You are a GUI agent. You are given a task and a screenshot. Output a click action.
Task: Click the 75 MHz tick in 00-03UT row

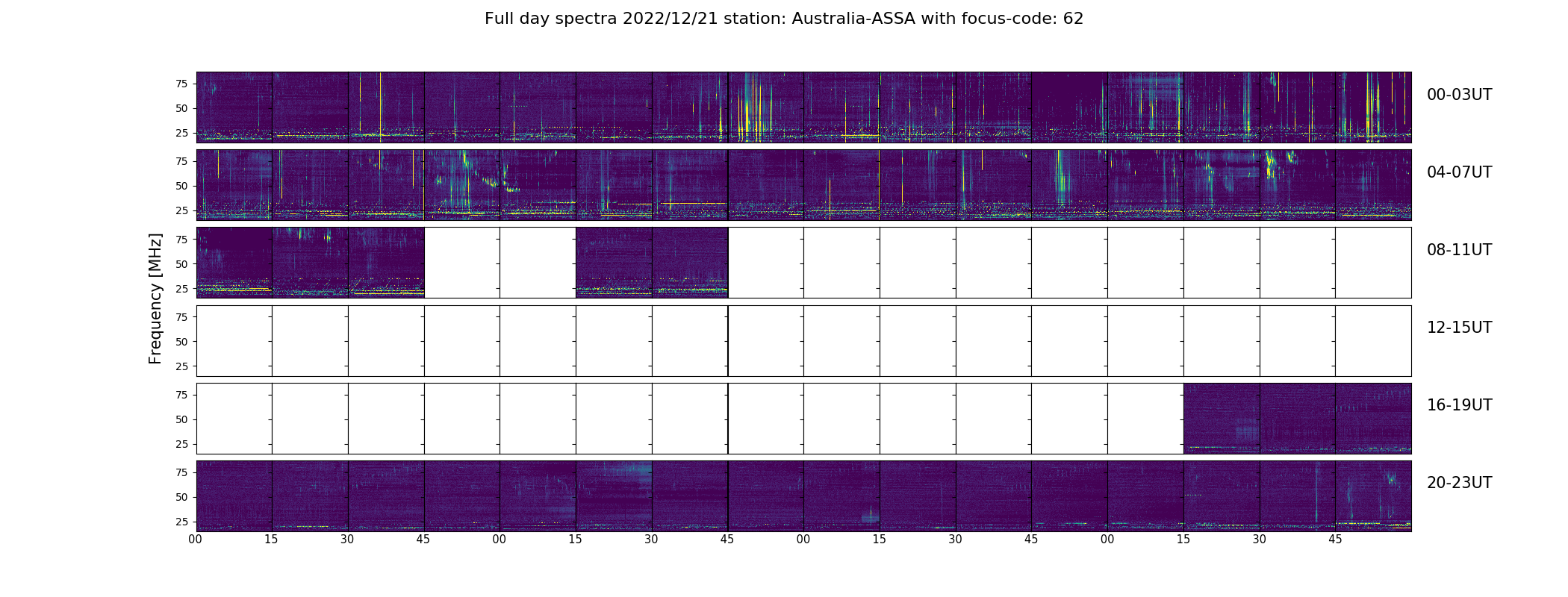pos(181,84)
